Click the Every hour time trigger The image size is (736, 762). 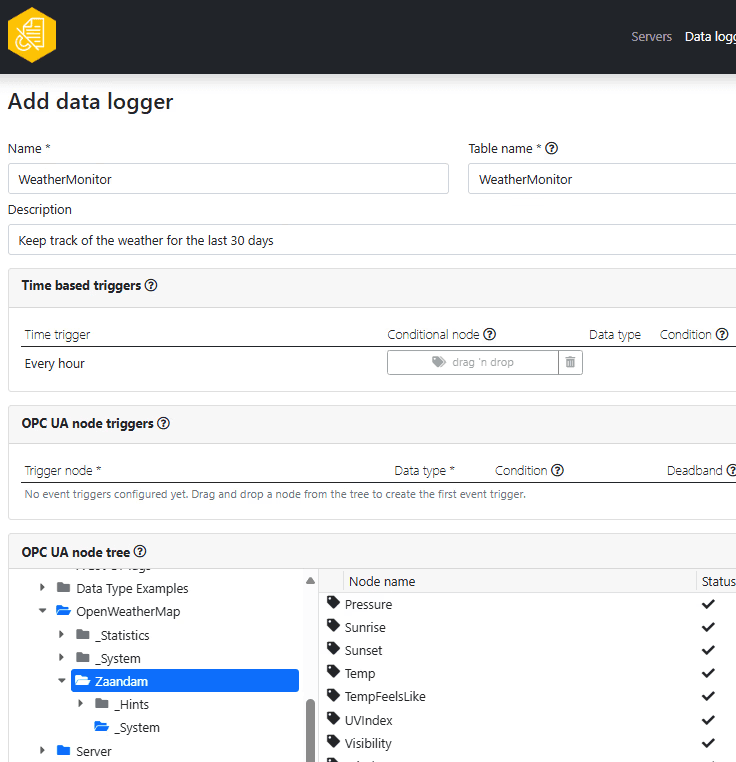[54, 364]
